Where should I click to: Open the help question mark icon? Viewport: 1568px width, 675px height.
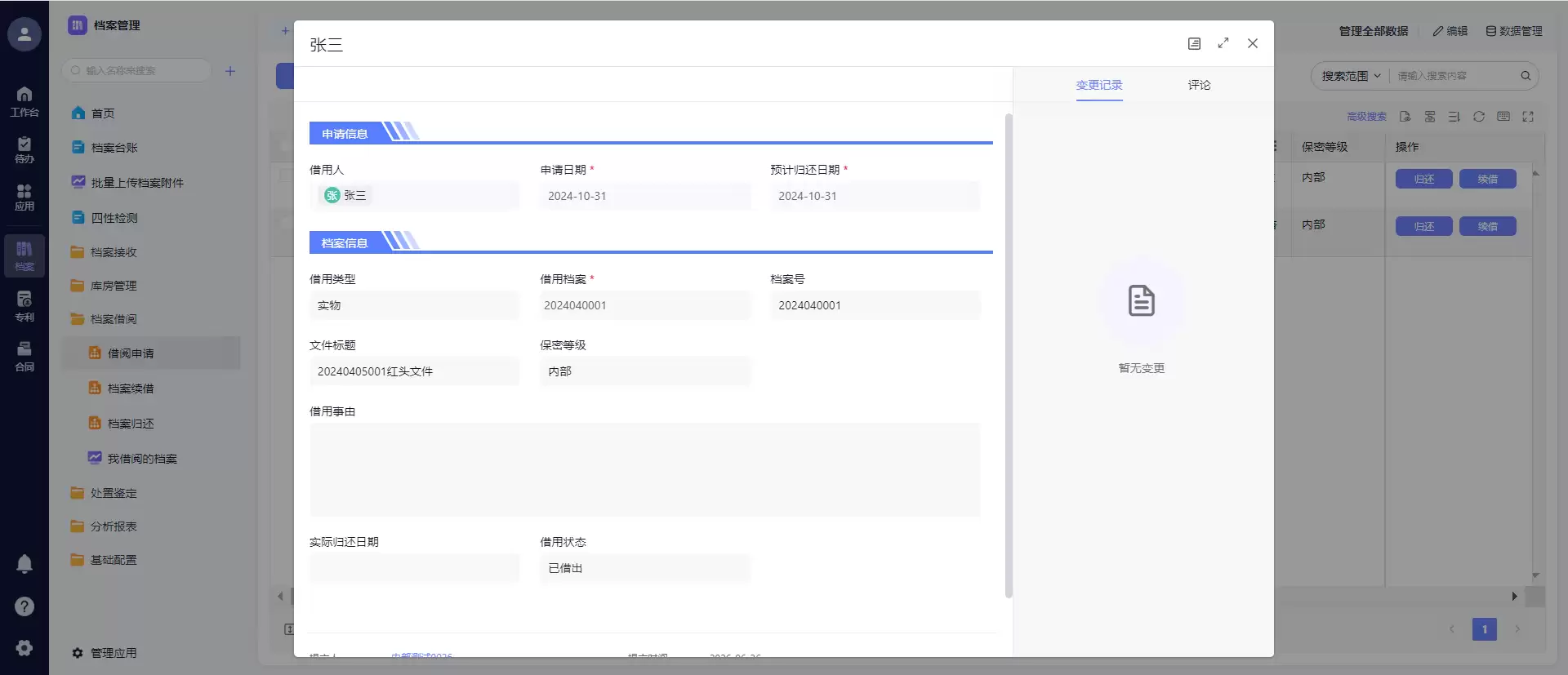click(24, 606)
